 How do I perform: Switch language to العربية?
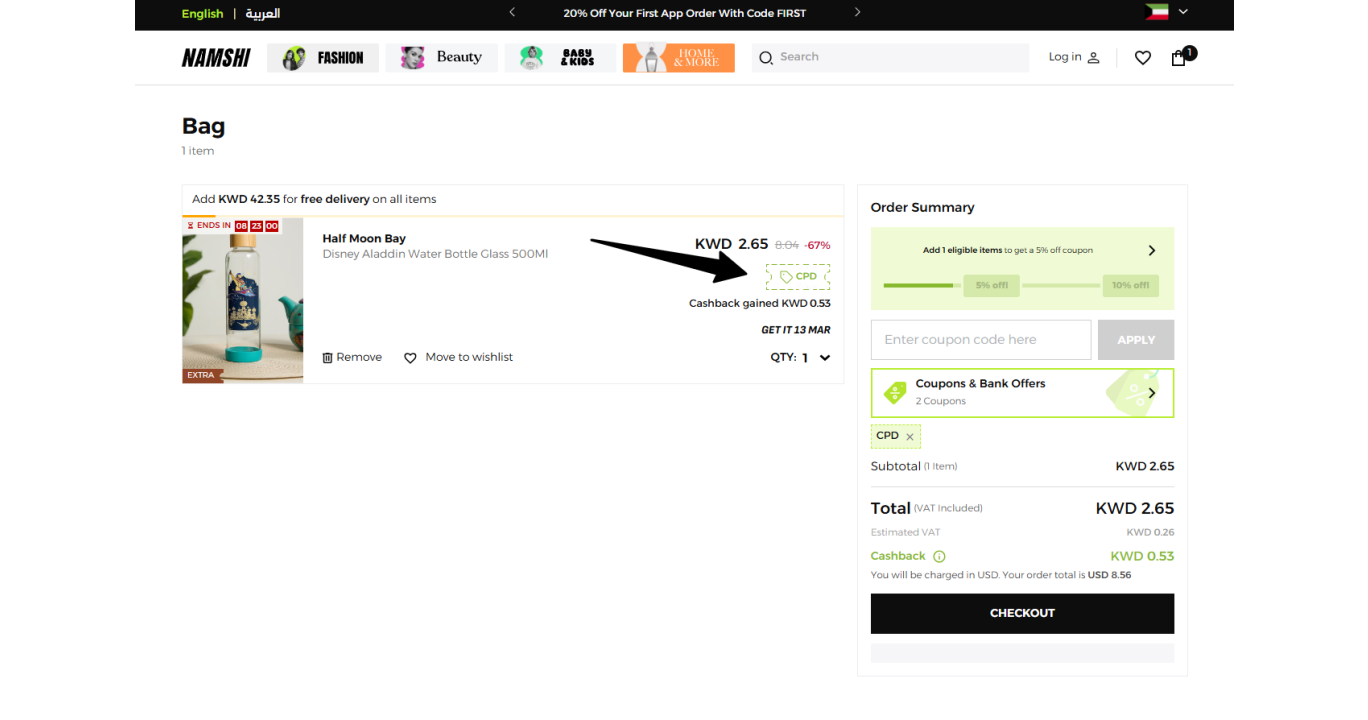click(x=263, y=14)
